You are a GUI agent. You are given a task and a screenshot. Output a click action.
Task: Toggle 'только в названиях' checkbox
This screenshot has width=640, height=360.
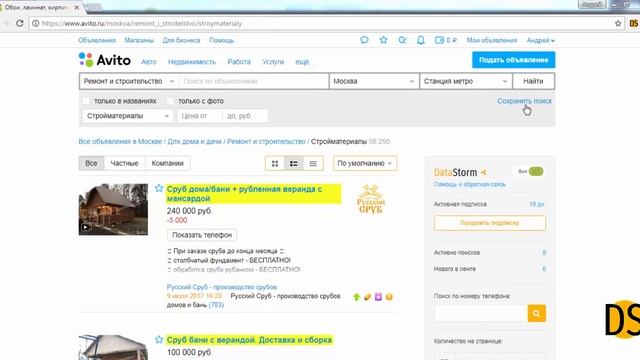86,100
